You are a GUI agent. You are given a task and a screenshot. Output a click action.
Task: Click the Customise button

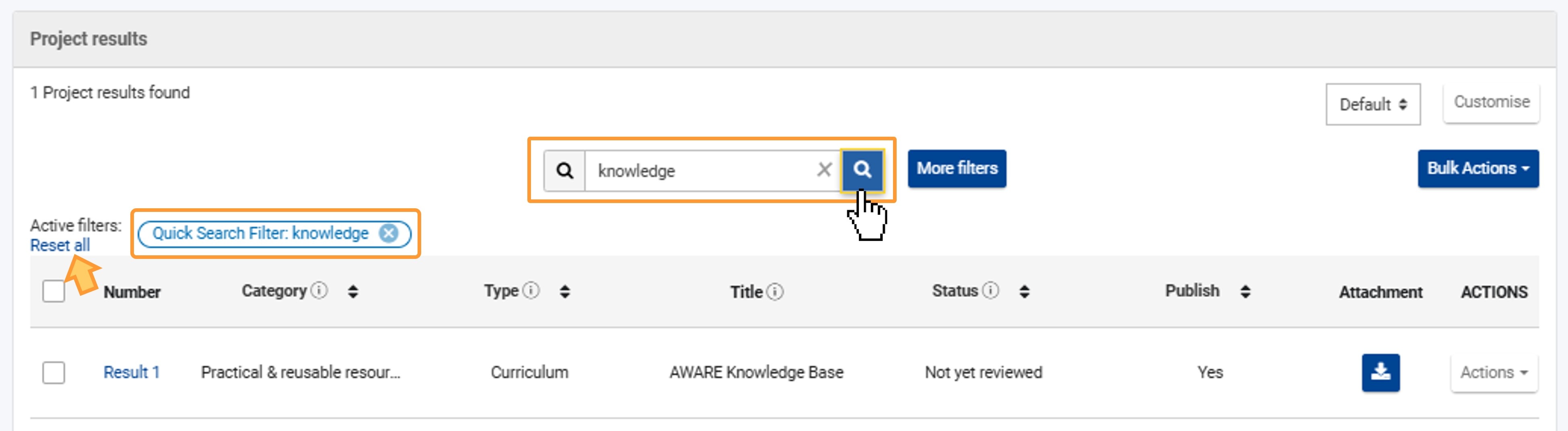pos(1491,102)
